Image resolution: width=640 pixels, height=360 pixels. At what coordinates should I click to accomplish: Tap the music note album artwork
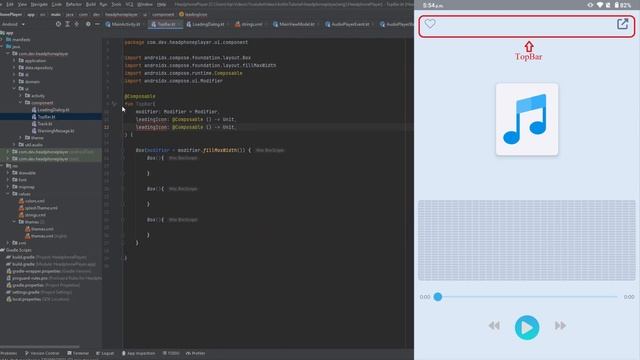click(x=527, y=120)
